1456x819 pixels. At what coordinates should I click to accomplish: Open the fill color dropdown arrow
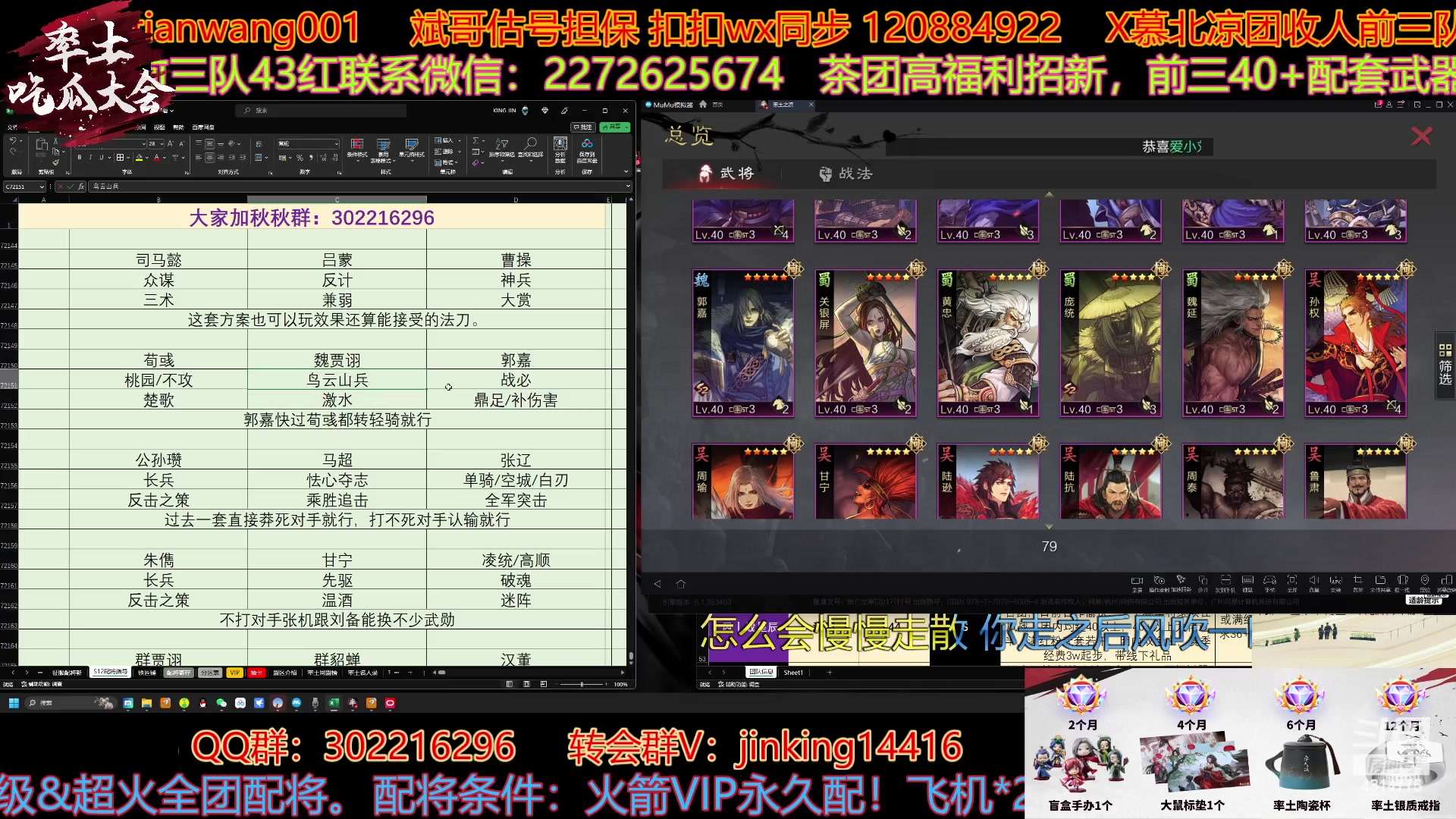146,158
